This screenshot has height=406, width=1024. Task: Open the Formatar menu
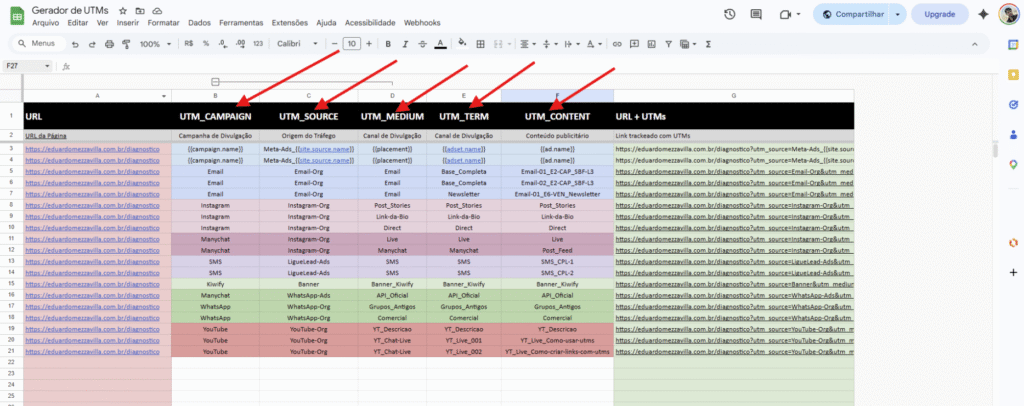[163, 22]
